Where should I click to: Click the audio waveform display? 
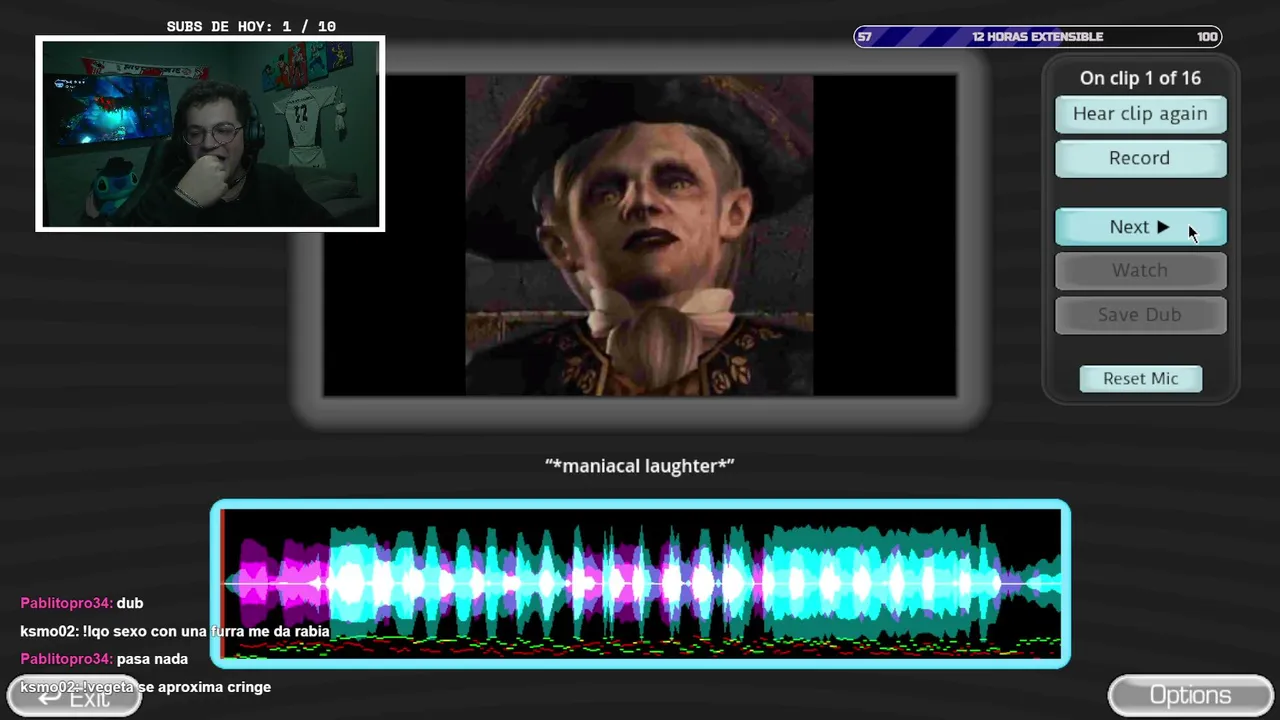[640, 584]
